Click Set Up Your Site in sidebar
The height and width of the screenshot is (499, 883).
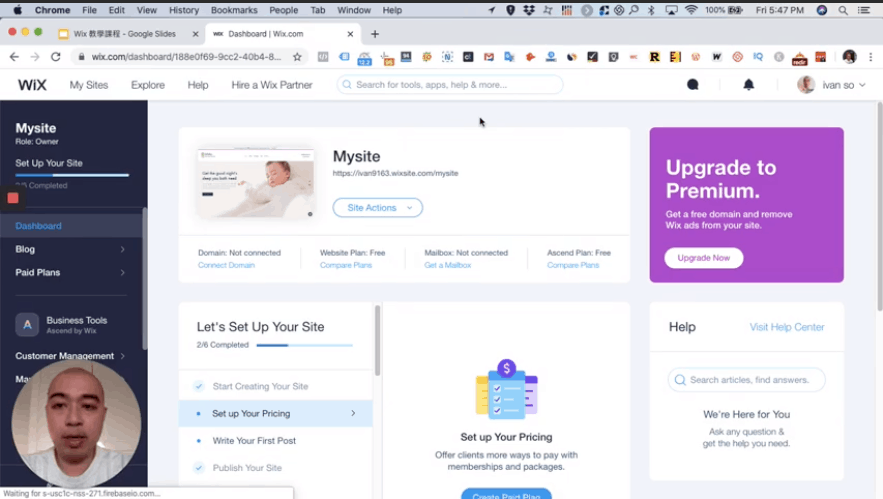pos(49,163)
